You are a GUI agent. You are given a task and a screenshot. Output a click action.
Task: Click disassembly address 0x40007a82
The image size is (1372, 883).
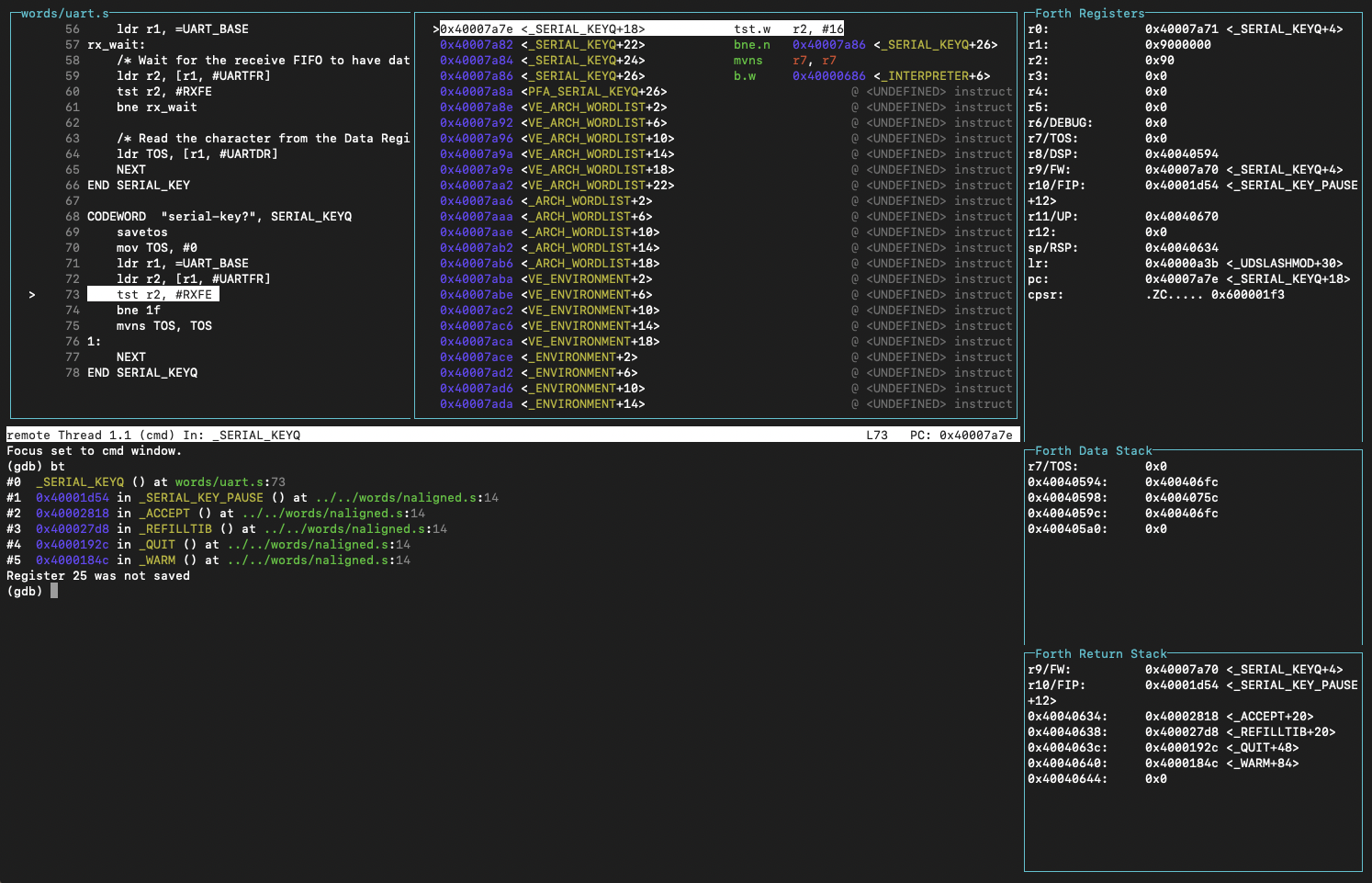(476, 45)
